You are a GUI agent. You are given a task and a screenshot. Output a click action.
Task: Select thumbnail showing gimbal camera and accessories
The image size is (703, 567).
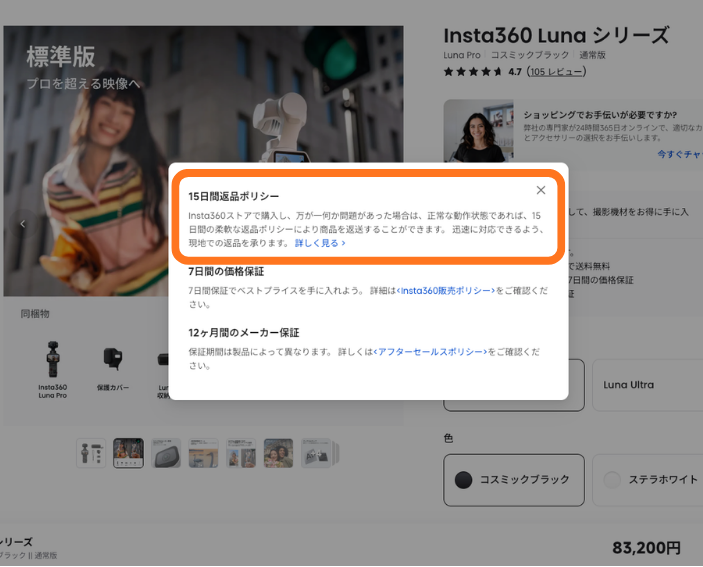[91, 453]
